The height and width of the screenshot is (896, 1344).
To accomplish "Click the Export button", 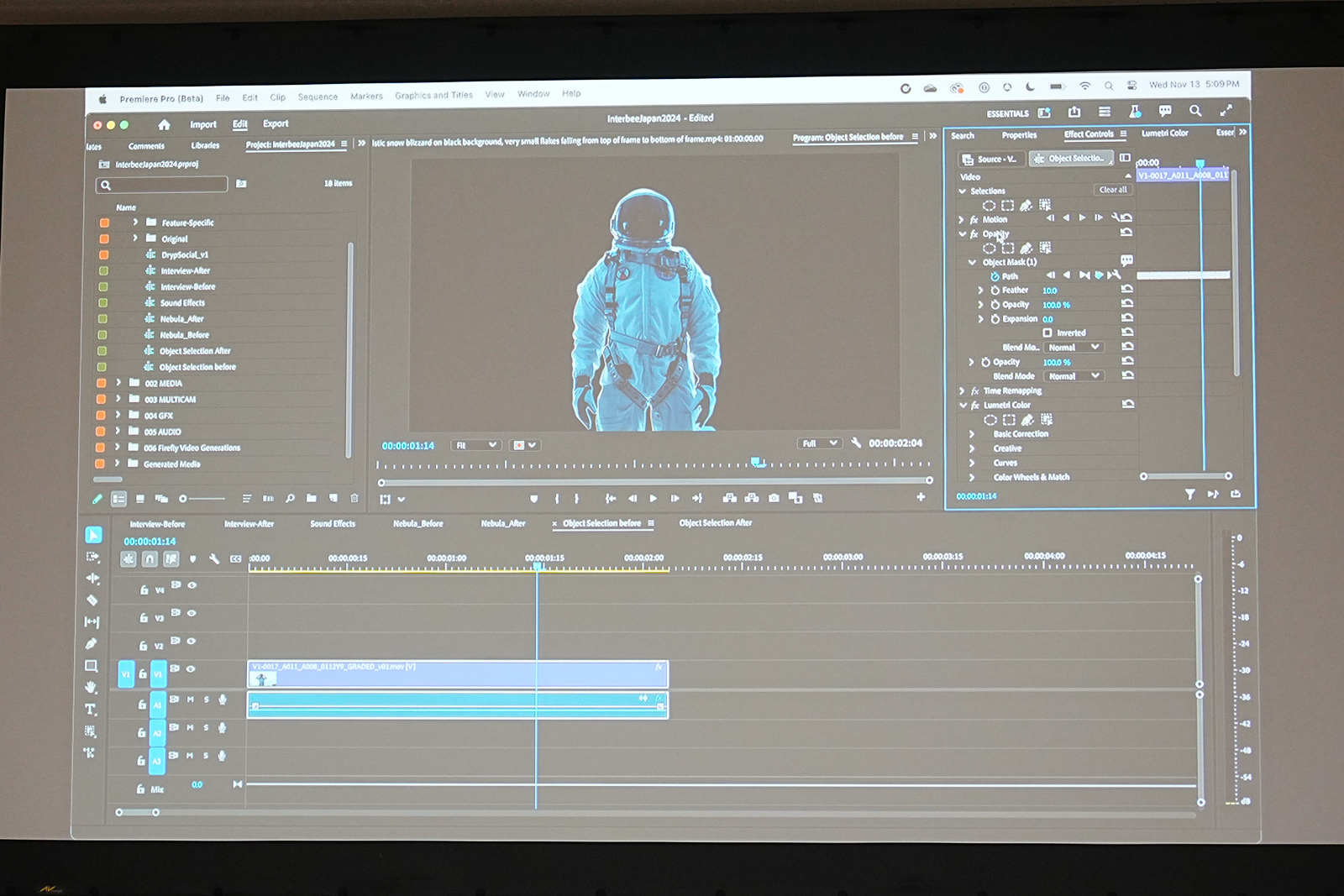I will (276, 123).
